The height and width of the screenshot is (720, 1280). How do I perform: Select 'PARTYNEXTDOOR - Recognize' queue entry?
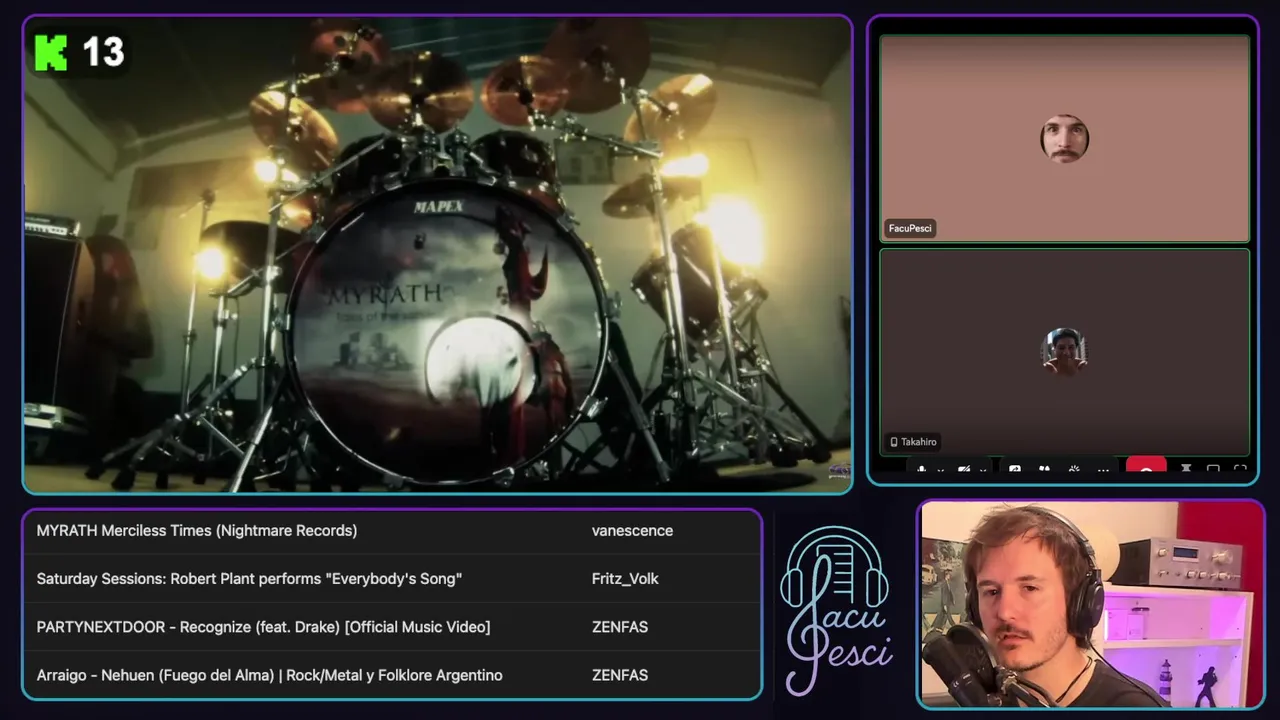tap(392, 627)
